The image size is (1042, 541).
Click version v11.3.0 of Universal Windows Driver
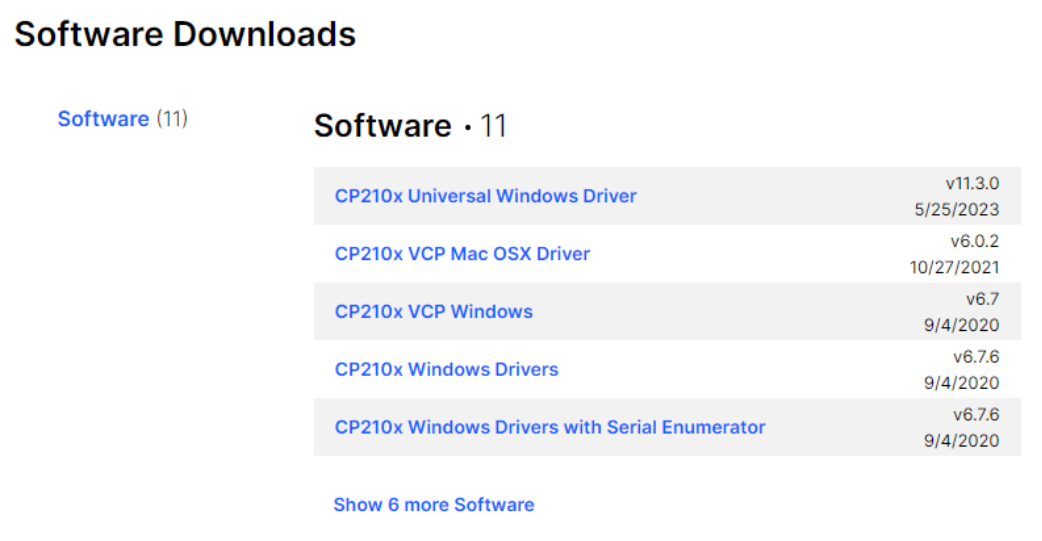972,184
